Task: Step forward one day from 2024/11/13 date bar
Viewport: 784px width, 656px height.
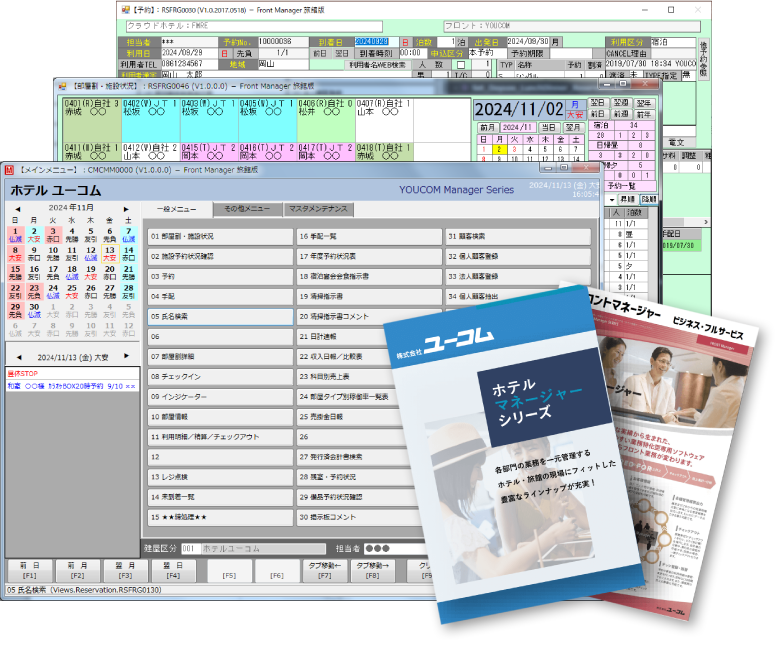Action: [x=126, y=356]
